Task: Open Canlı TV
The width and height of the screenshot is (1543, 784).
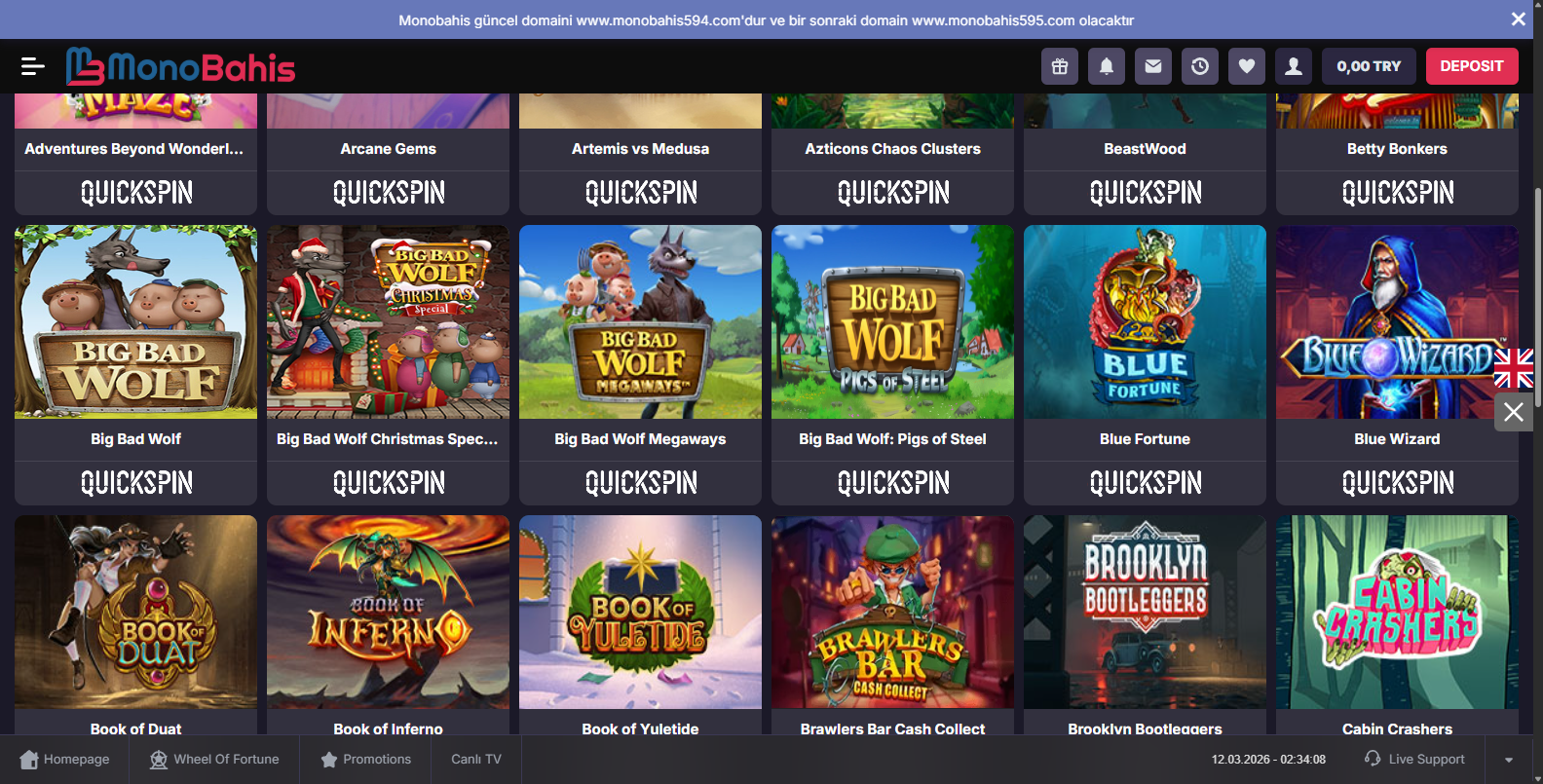Action: click(x=475, y=760)
